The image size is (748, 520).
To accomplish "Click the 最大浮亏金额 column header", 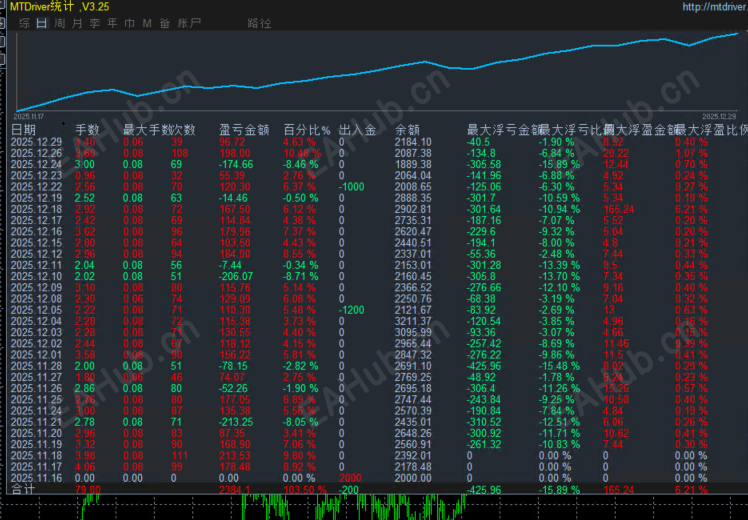I will point(503,130).
